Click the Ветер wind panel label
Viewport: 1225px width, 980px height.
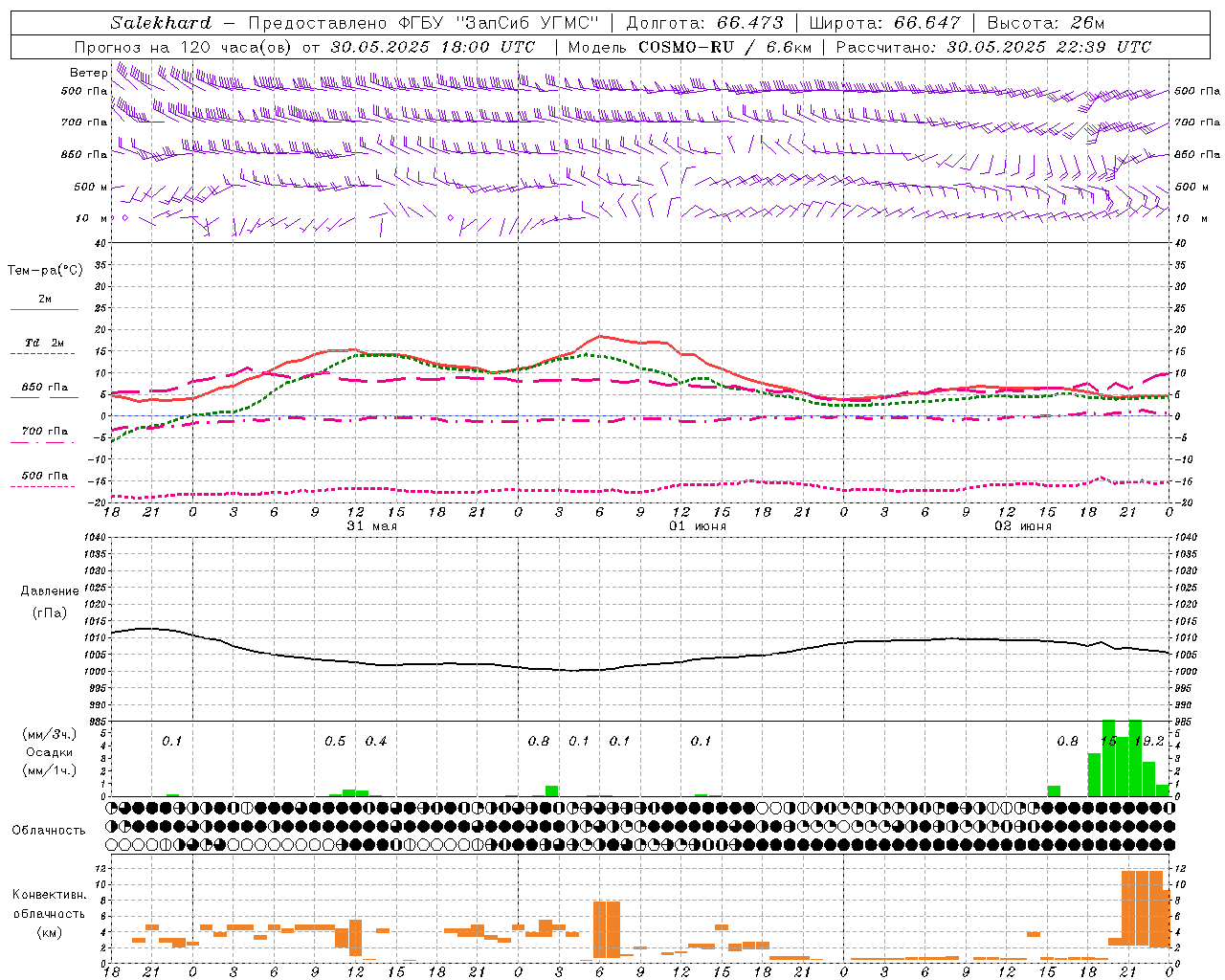click(x=88, y=73)
